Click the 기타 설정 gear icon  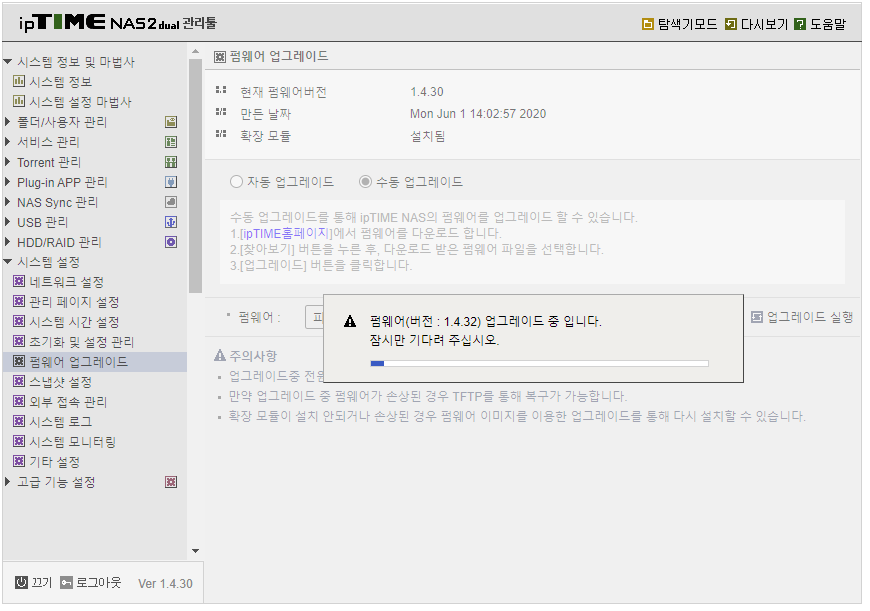click(x=19, y=461)
